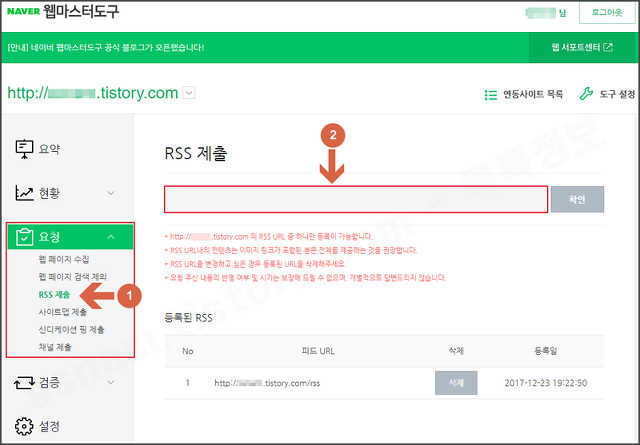Click the row number 1 cell
This screenshot has height=445, width=640.
point(188,383)
